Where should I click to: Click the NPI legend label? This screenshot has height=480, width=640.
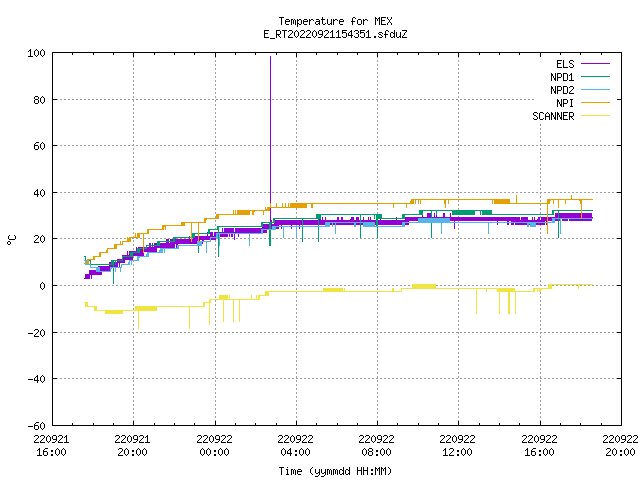(565, 103)
